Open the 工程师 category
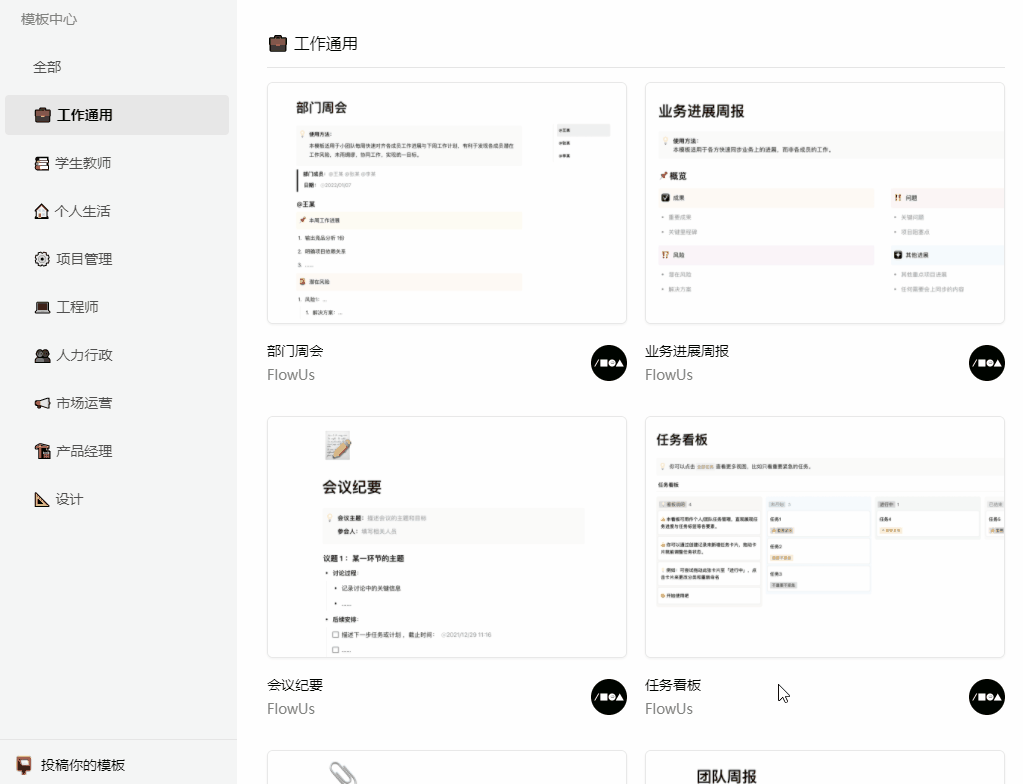Screen dimensions: 1023x784 pos(117,307)
